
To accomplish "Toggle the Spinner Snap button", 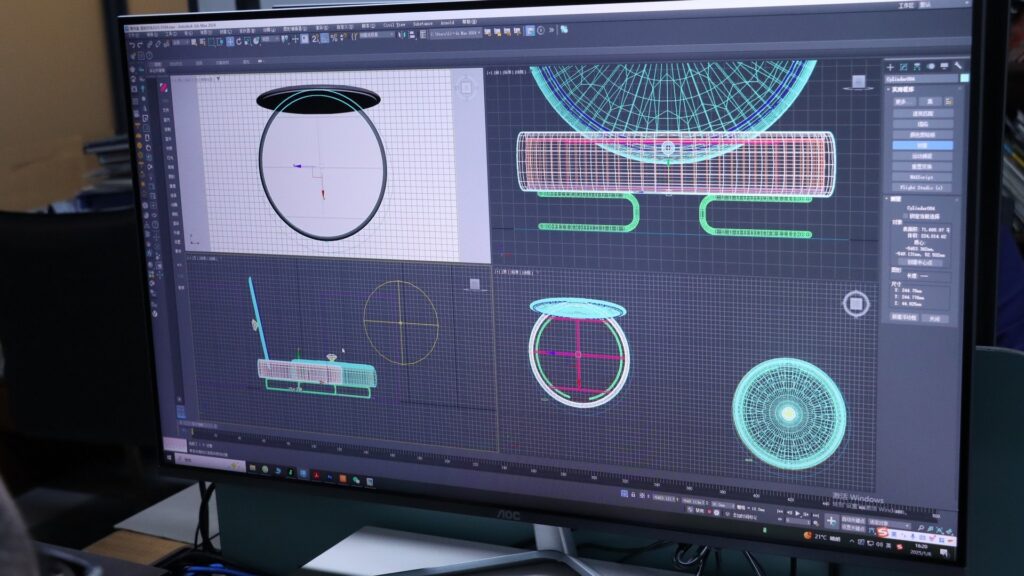I will tap(342, 38).
